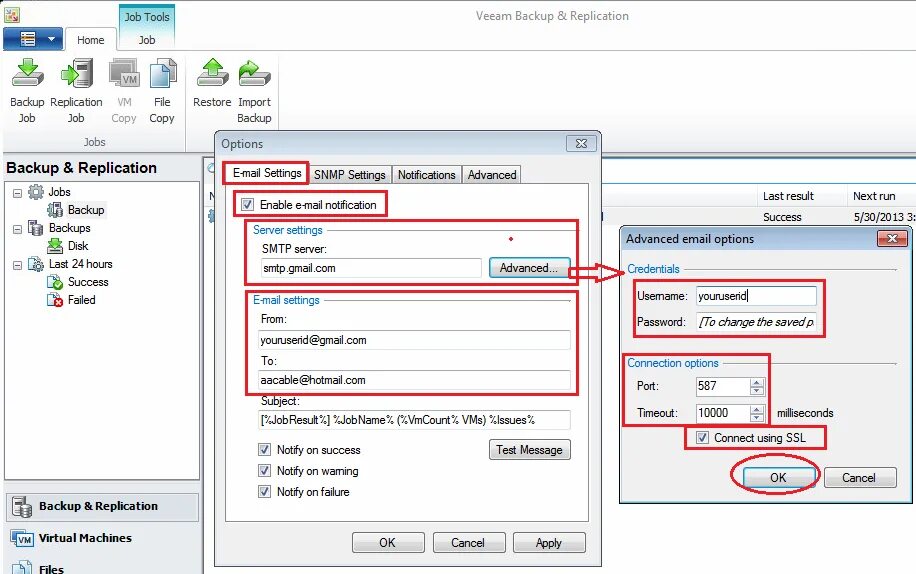The image size is (916, 574).
Task: Confirm OK in Advanced email options
Action: coord(778,478)
